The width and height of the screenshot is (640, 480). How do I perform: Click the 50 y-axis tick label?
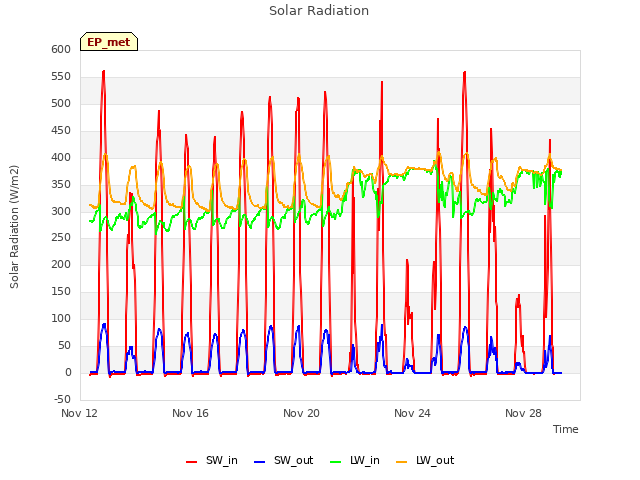64,345
